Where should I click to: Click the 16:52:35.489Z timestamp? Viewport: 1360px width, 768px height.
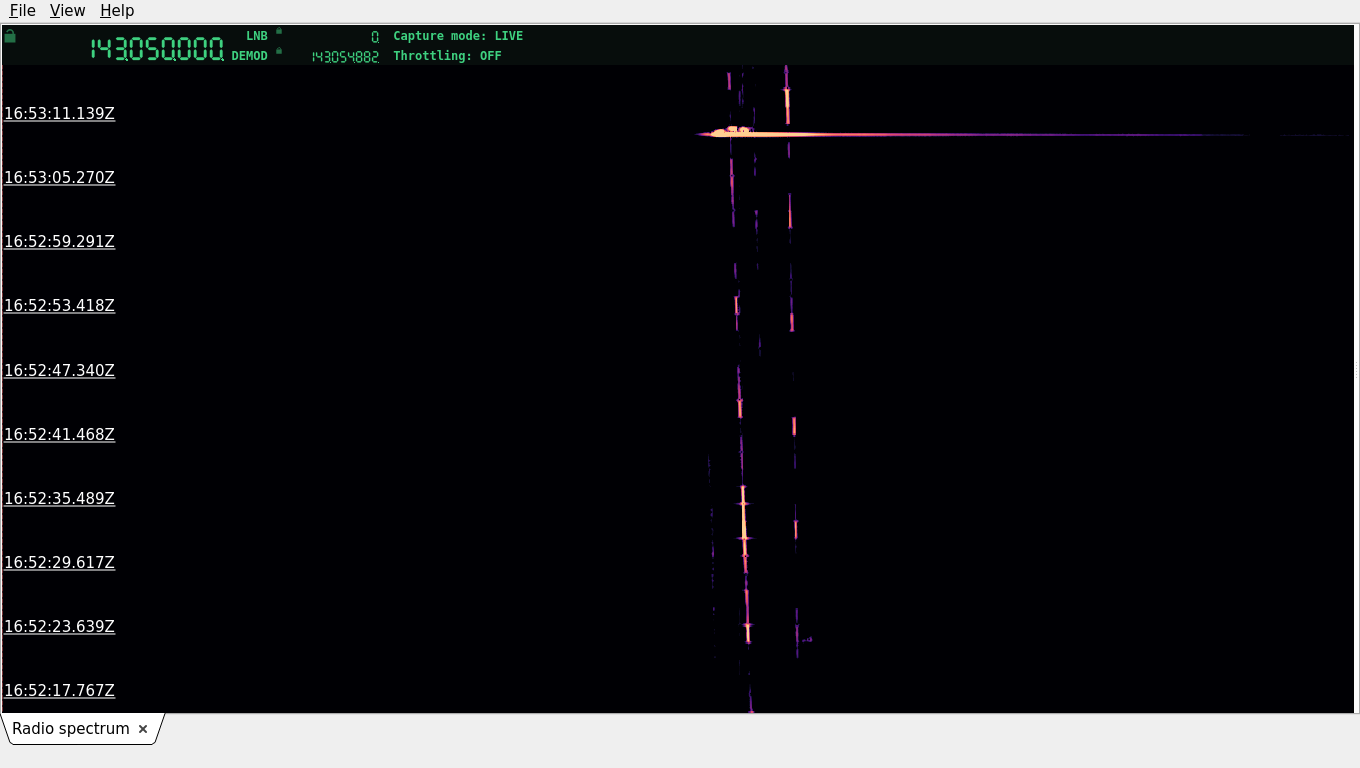59,498
